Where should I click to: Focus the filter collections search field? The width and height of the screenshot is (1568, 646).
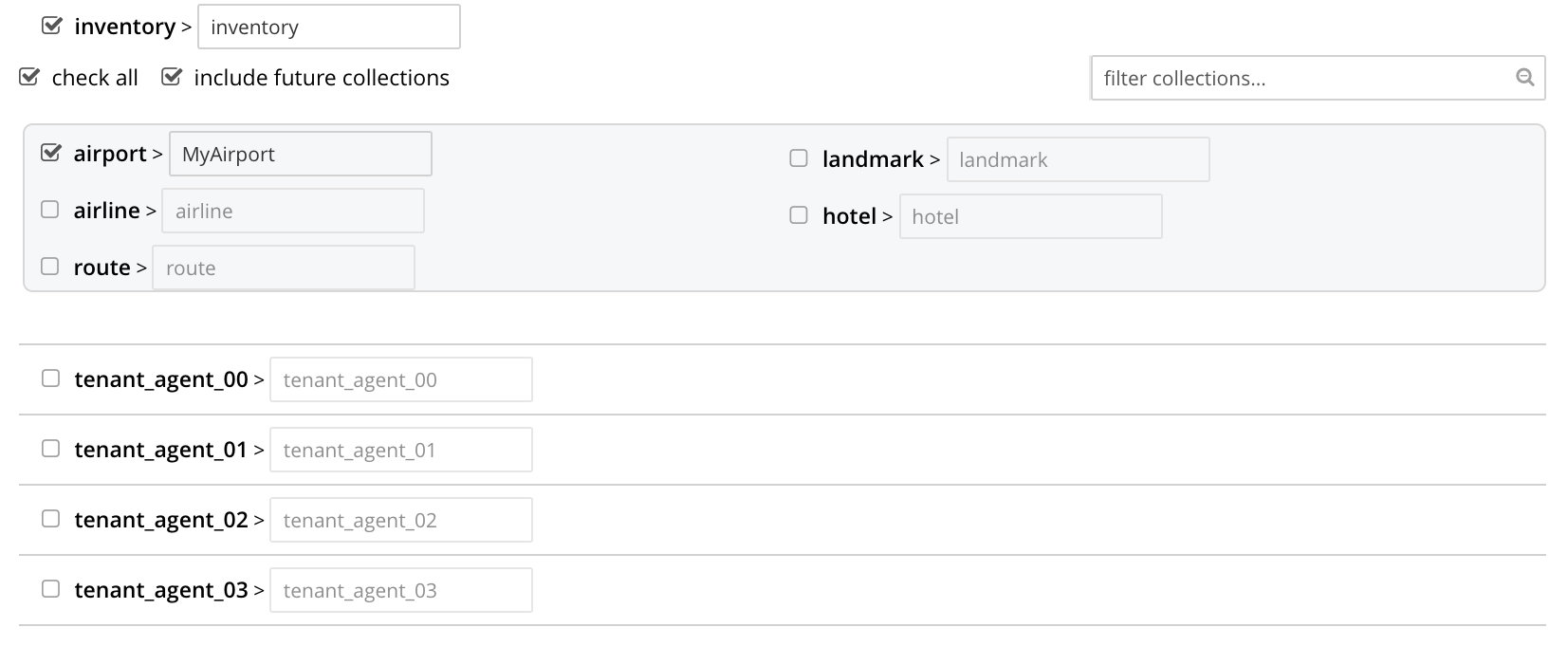1318,78
